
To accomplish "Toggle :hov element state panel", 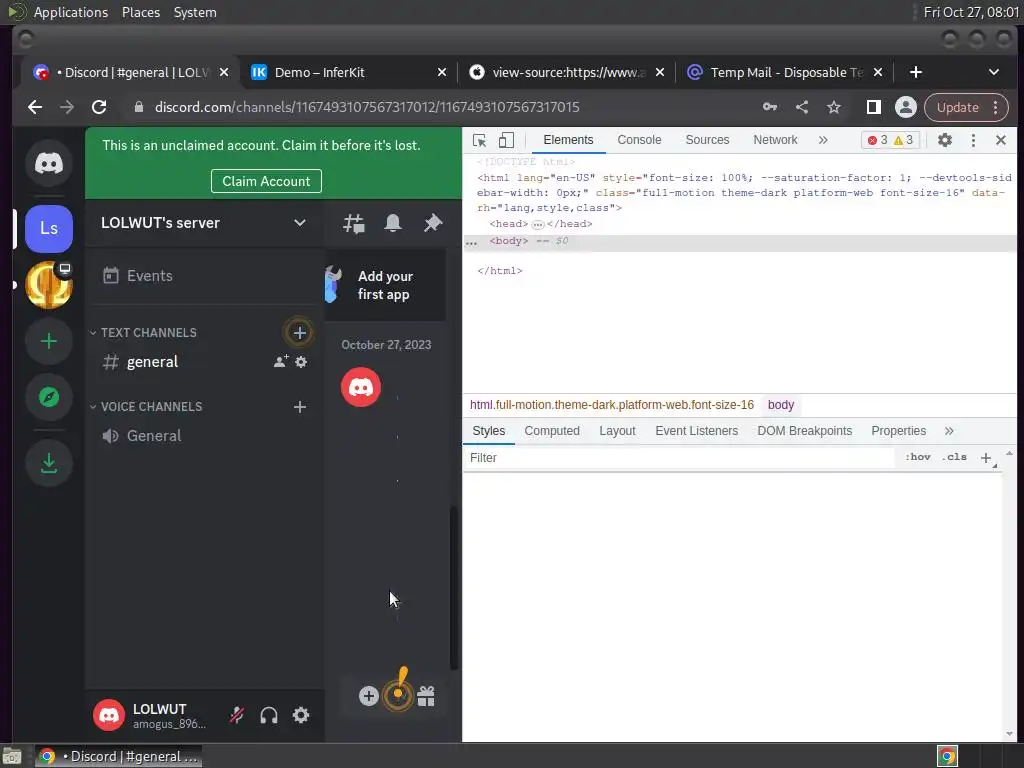I will point(918,457).
